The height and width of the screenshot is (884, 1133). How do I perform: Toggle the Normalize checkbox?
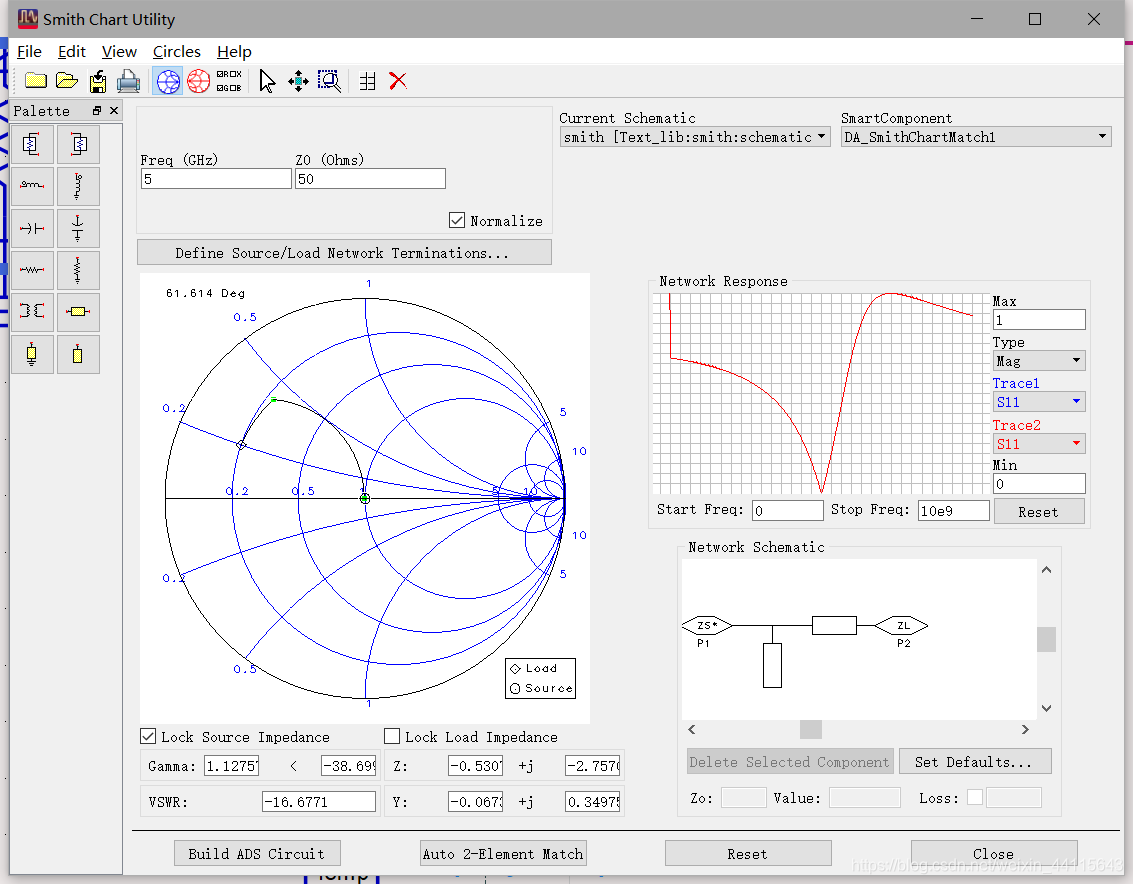click(x=457, y=220)
